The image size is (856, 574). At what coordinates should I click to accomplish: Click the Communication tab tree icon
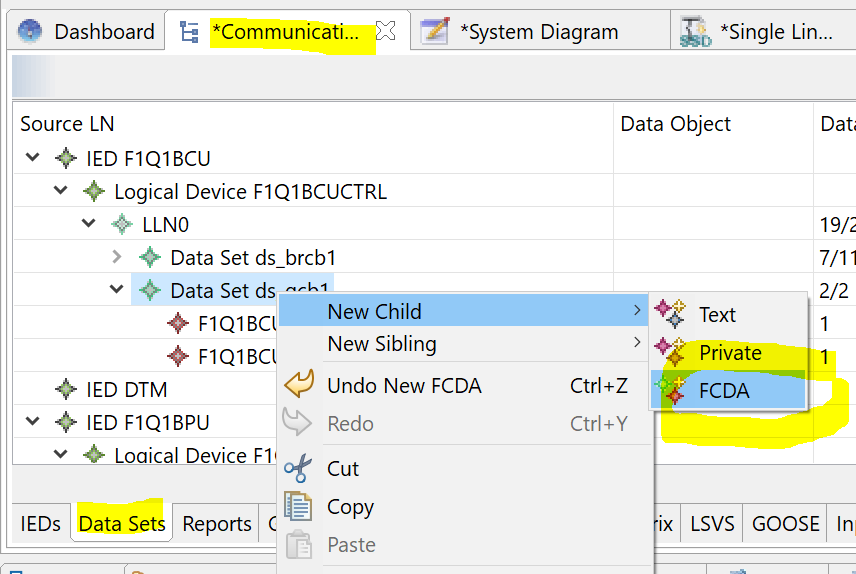pos(188,32)
